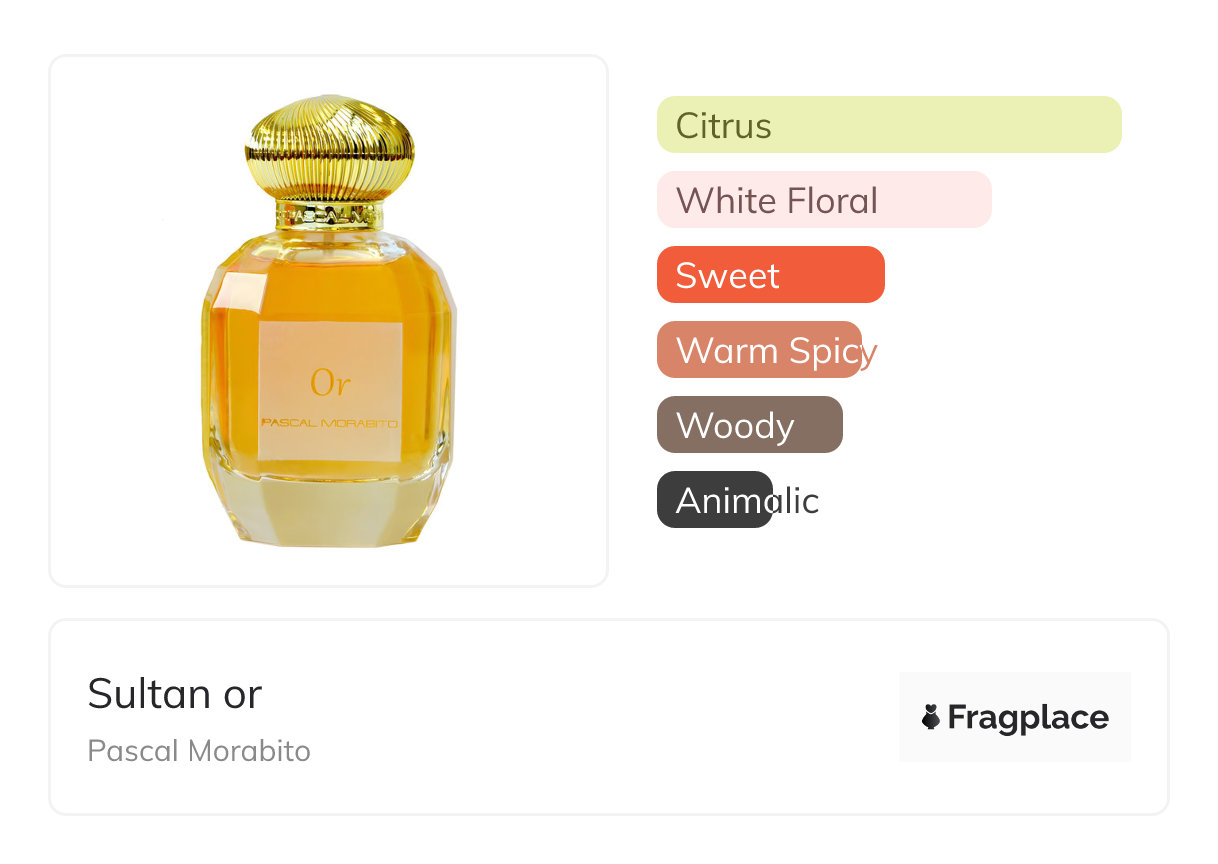Click the empty area right of the White Floral bar
The image size is (1218, 864).
[x=1060, y=200]
